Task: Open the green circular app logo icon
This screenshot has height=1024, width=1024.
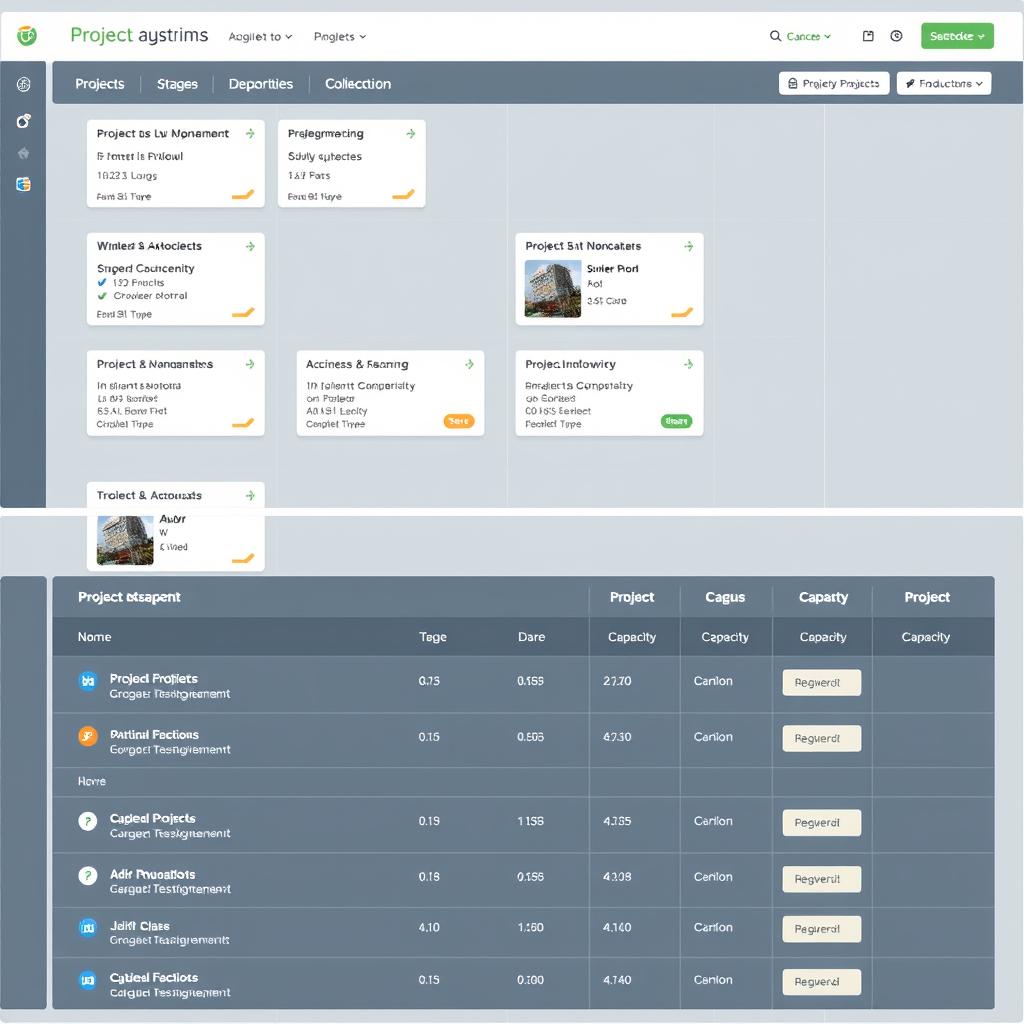Action: click(27, 34)
